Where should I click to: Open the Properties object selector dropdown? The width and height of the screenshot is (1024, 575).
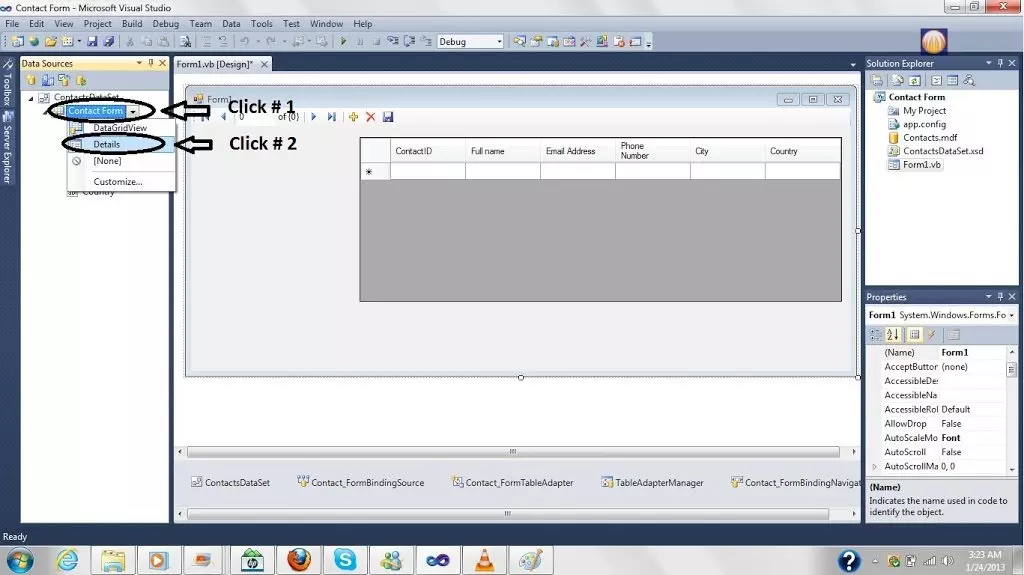[1012, 315]
